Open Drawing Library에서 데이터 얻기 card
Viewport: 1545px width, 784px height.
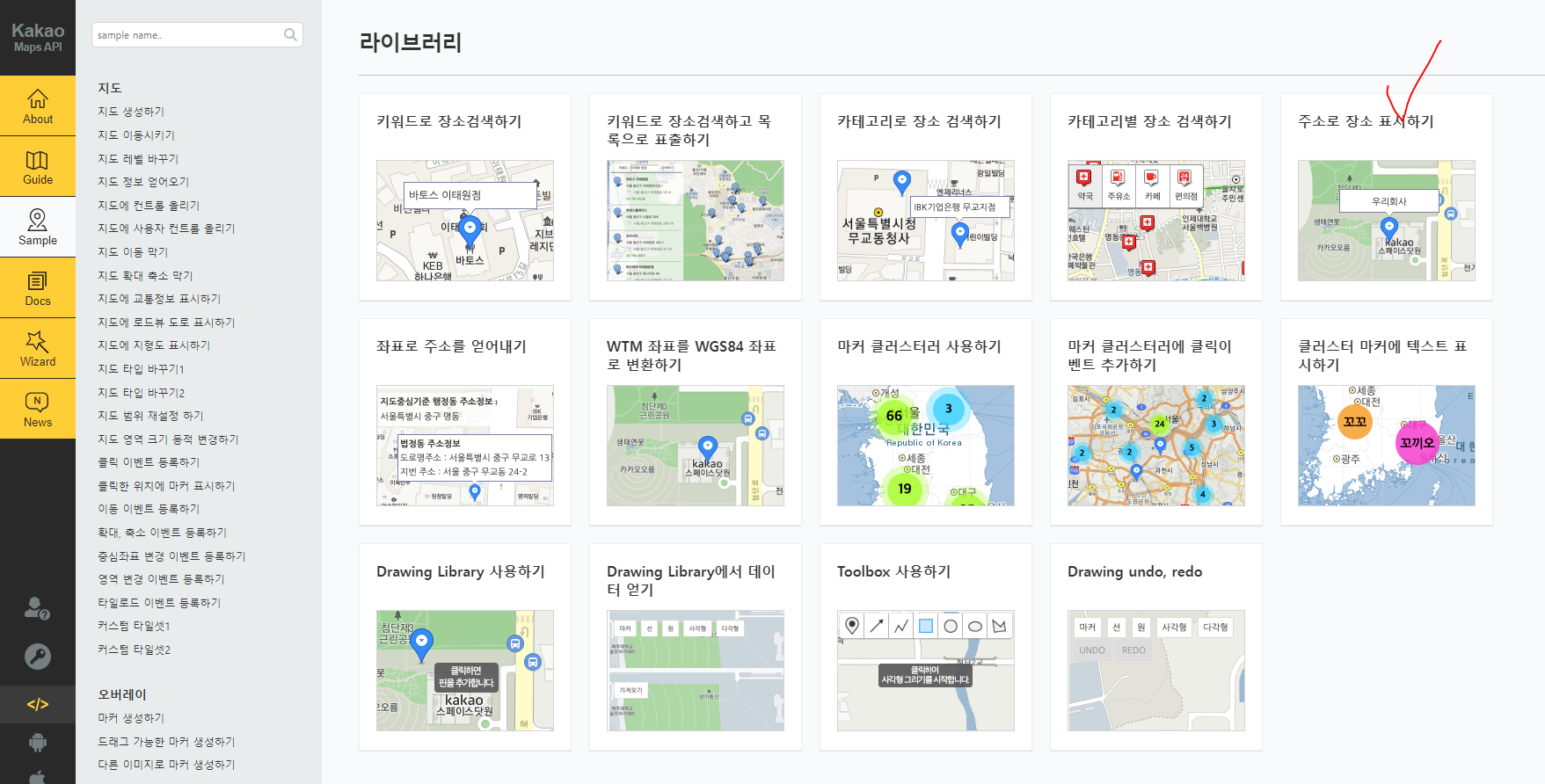(696, 647)
